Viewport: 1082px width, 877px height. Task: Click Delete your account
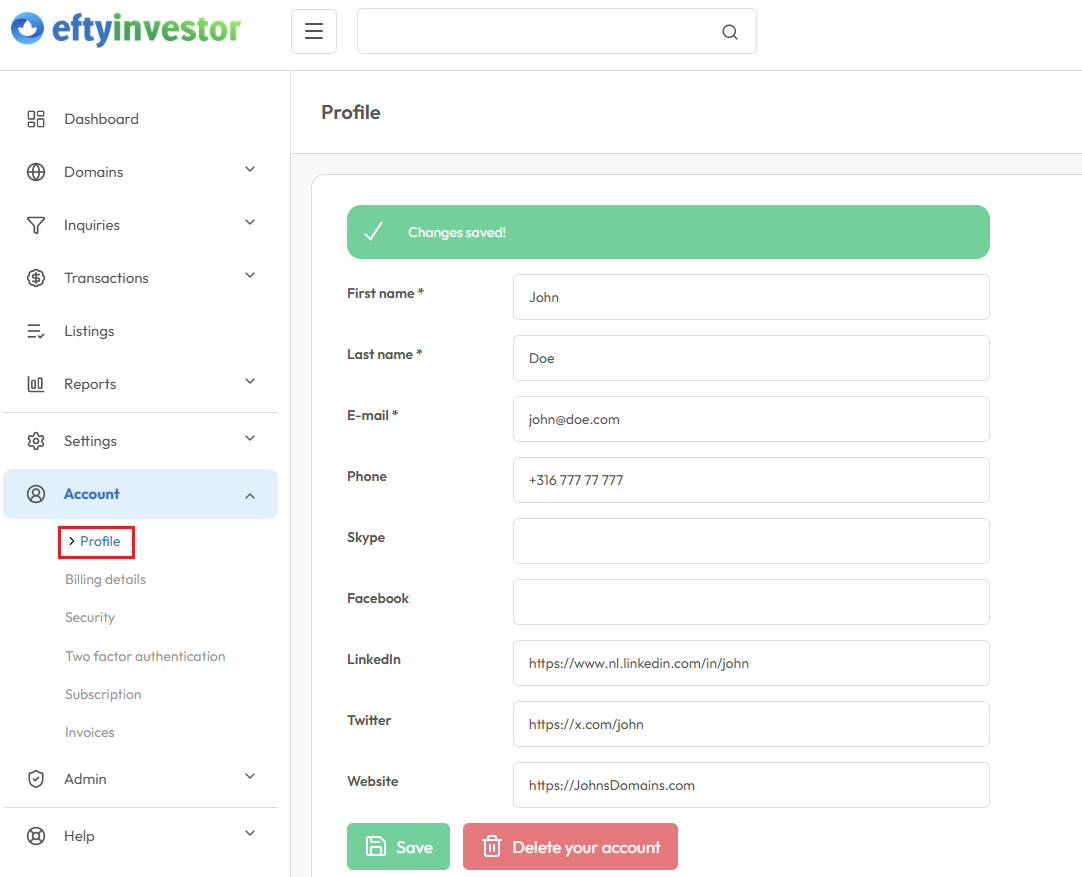570,845
